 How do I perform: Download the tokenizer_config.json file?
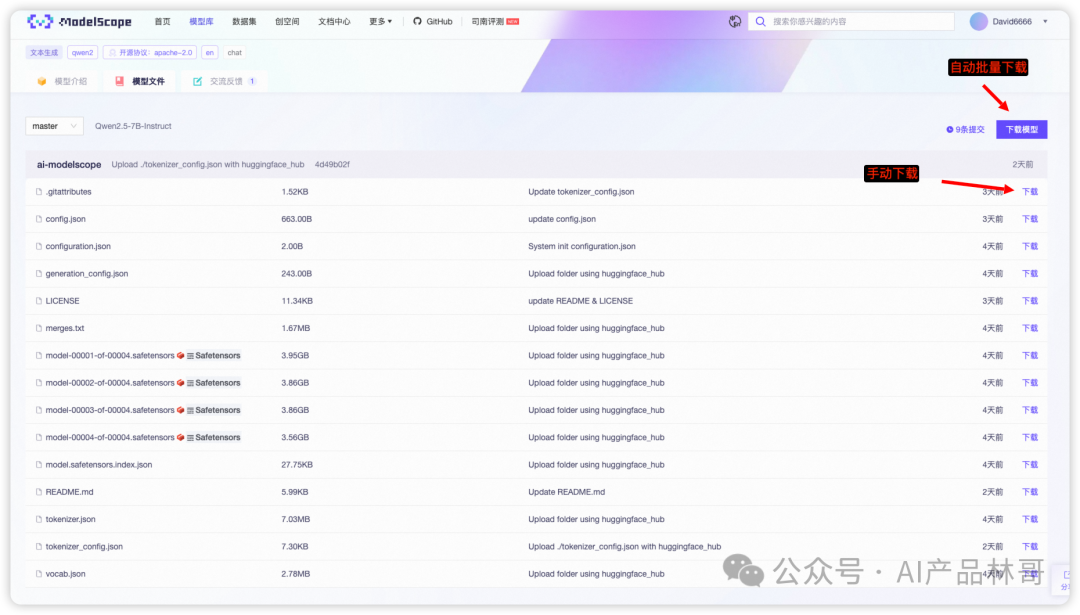(x=1030, y=546)
